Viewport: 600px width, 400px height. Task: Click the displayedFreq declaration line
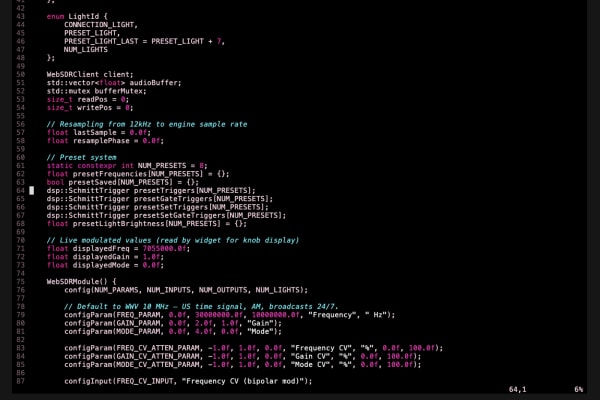[x=118, y=249]
